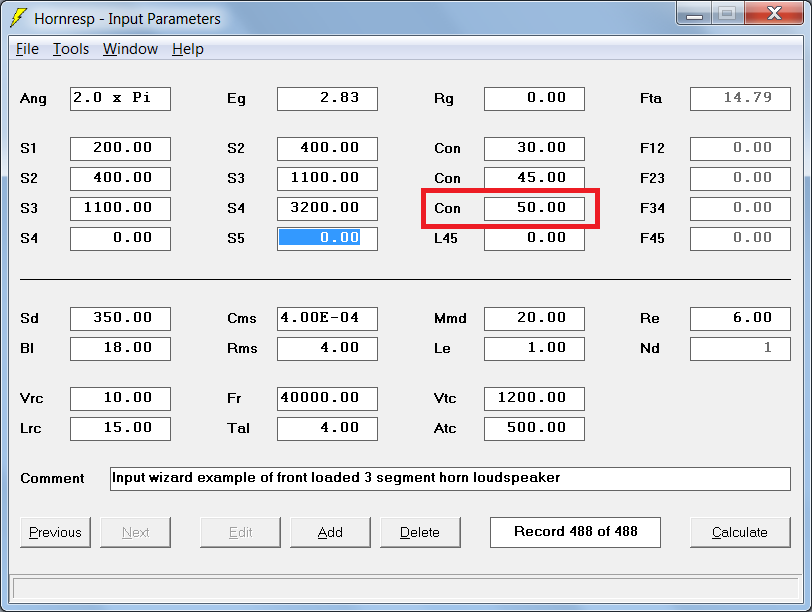Click the left-column S4 field 0.00
This screenshot has height=612, width=812.
pos(120,239)
